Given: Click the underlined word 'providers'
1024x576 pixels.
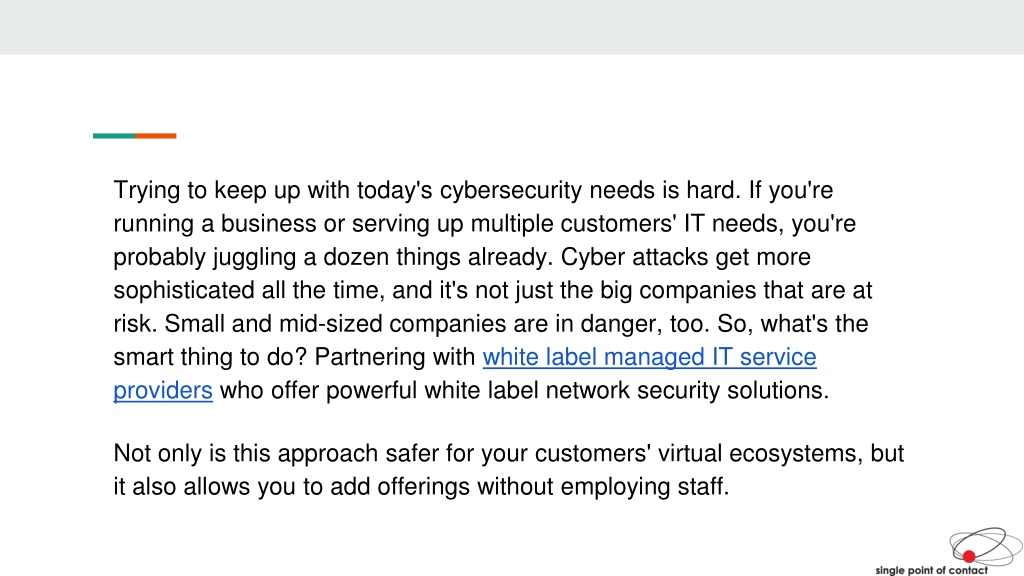Looking at the screenshot, I should (163, 391).
